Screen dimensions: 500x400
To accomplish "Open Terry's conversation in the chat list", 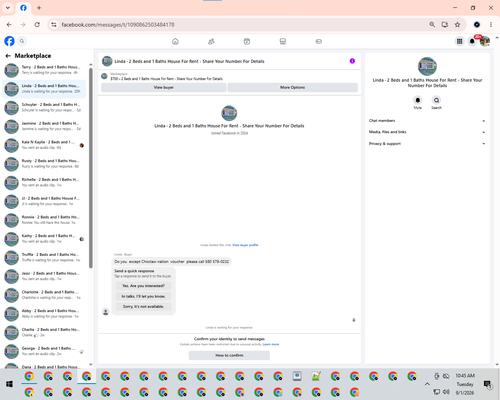I will (44, 70).
